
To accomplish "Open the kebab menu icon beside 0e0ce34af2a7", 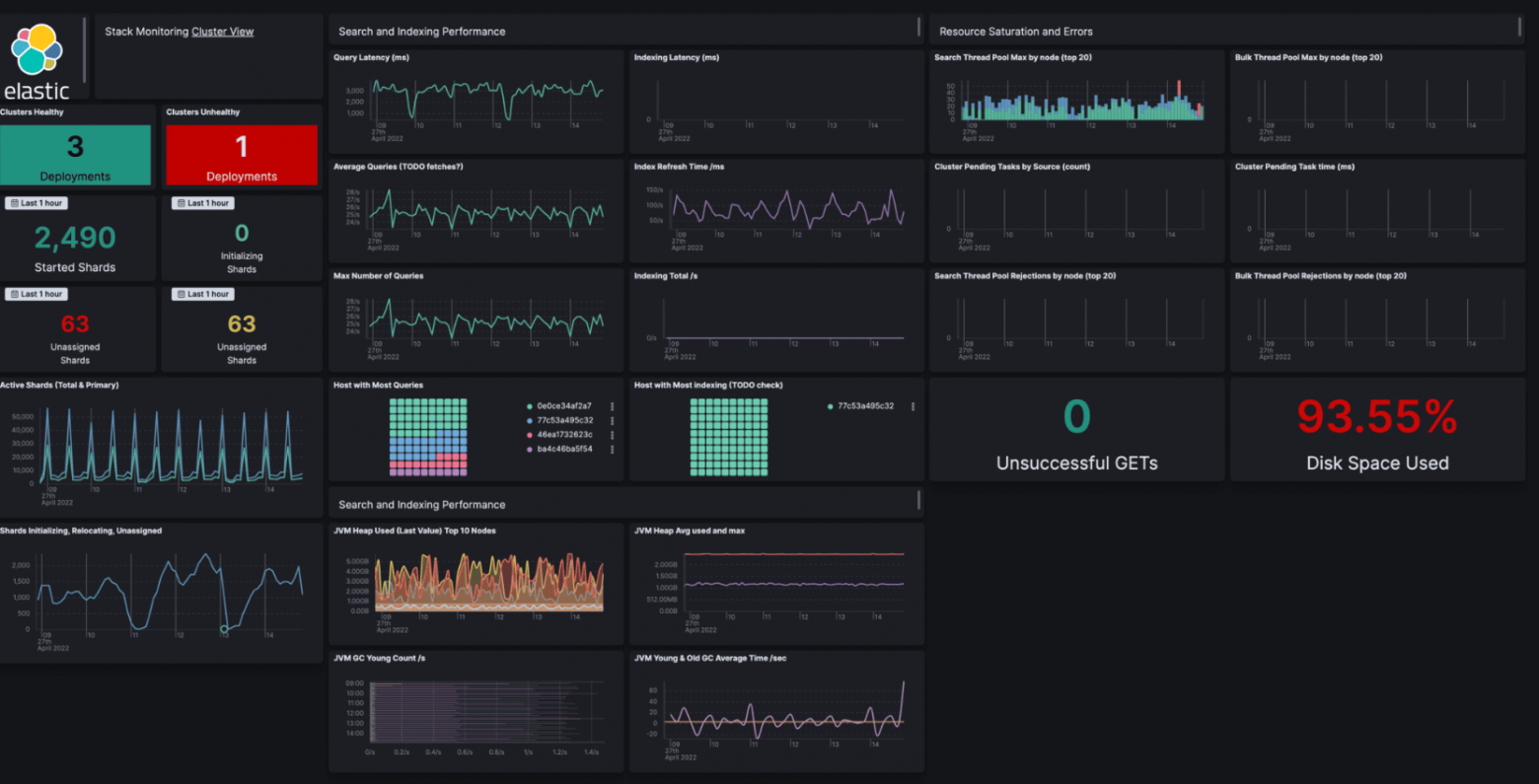I will click(x=613, y=406).
